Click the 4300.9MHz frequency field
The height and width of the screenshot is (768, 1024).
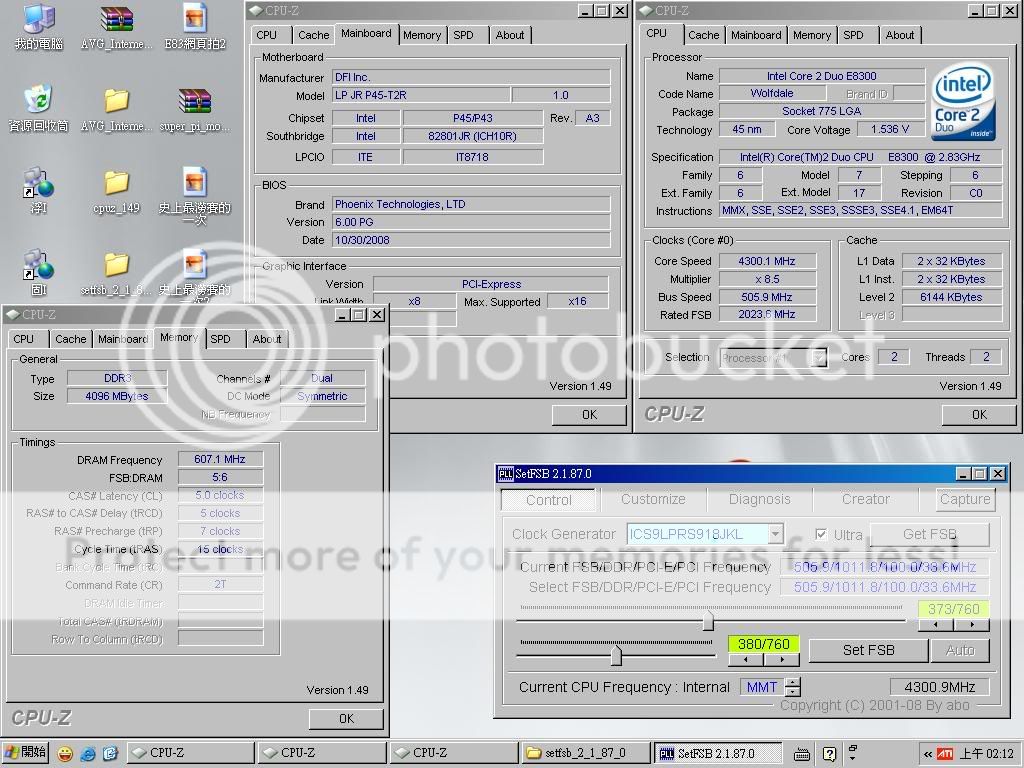click(939, 687)
